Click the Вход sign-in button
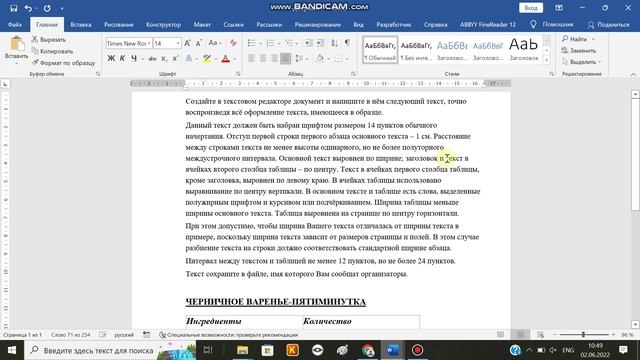Image resolution: width=640 pixels, height=360 pixels. point(531,8)
